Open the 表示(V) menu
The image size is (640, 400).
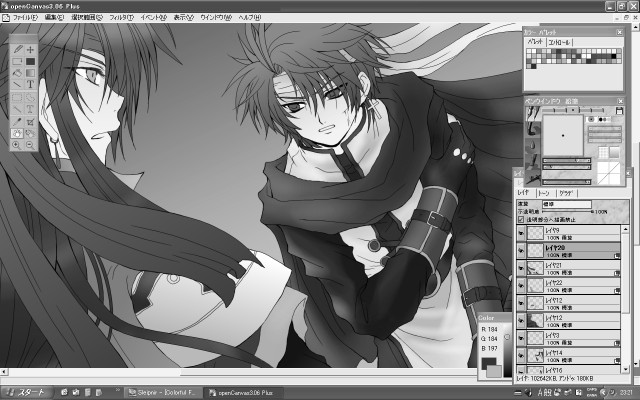182,18
